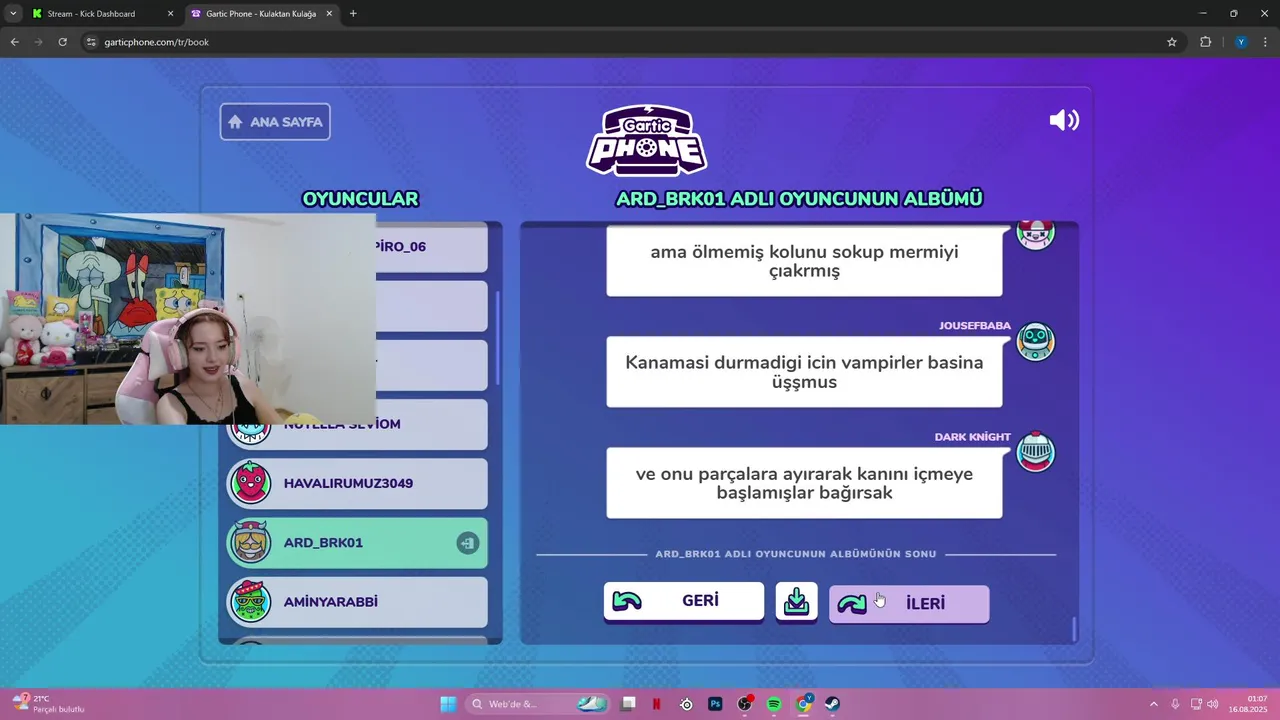The width and height of the screenshot is (1280, 720).
Task: Click the address bar URL
Action: click(x=157, y=42)
